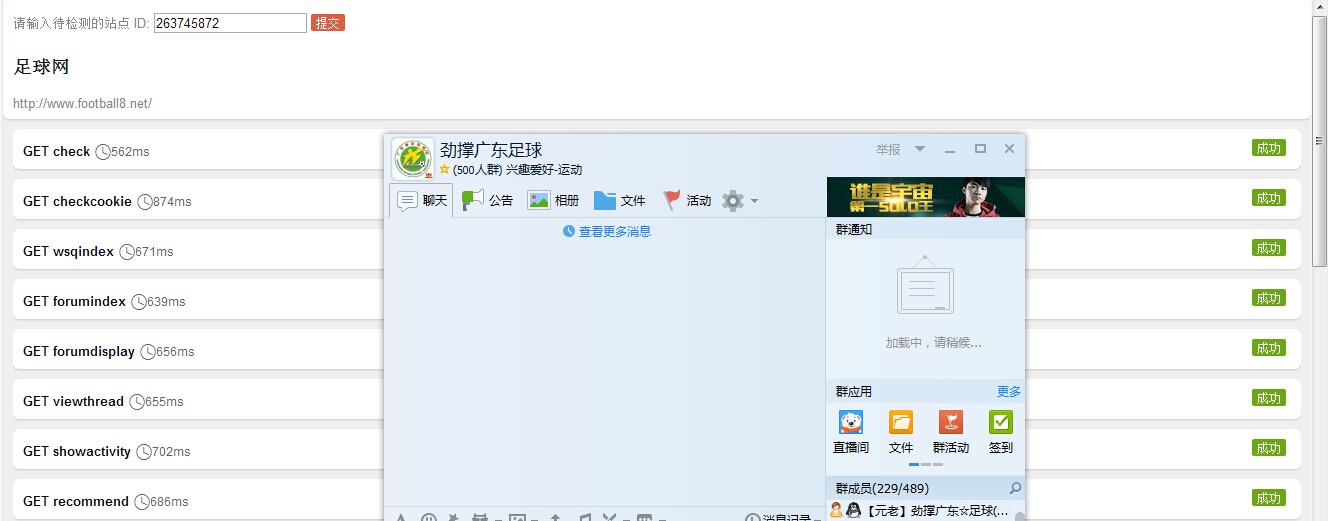
Task: Click 成功 badge in GET checkcookie row
Action: (1268, 198)
